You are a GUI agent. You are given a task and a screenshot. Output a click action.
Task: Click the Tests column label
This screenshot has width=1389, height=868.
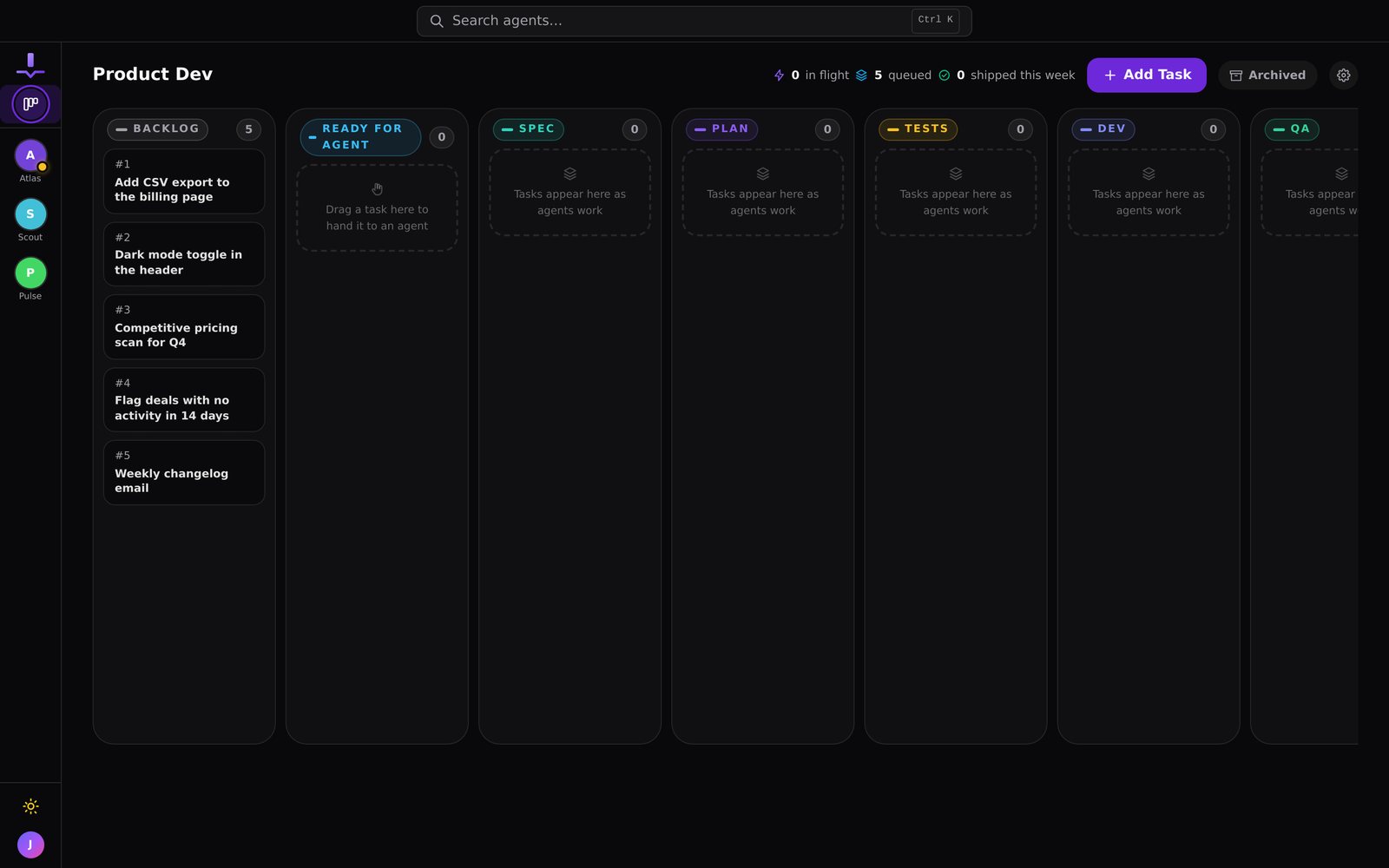coord(918,129)
